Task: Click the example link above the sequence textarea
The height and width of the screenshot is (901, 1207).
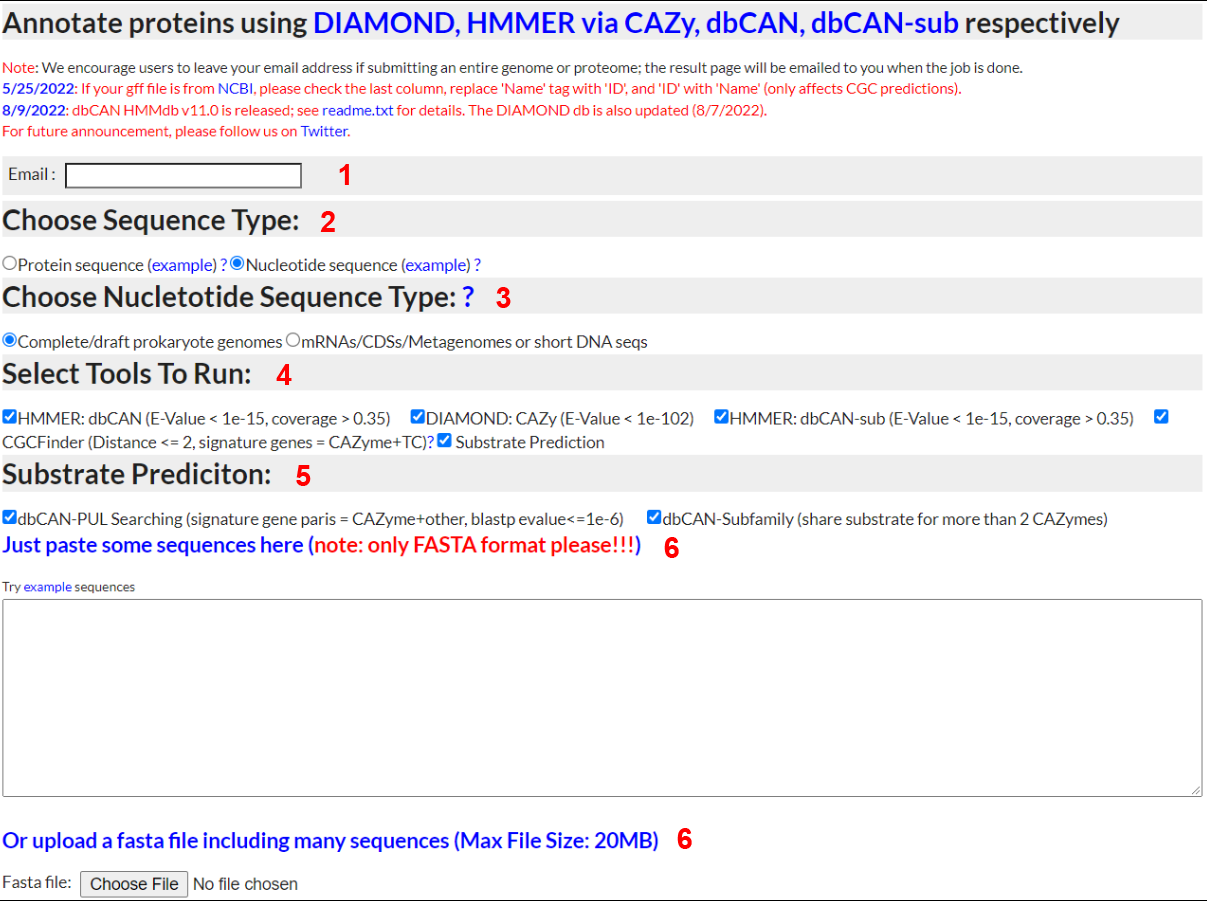Action: 47,587
